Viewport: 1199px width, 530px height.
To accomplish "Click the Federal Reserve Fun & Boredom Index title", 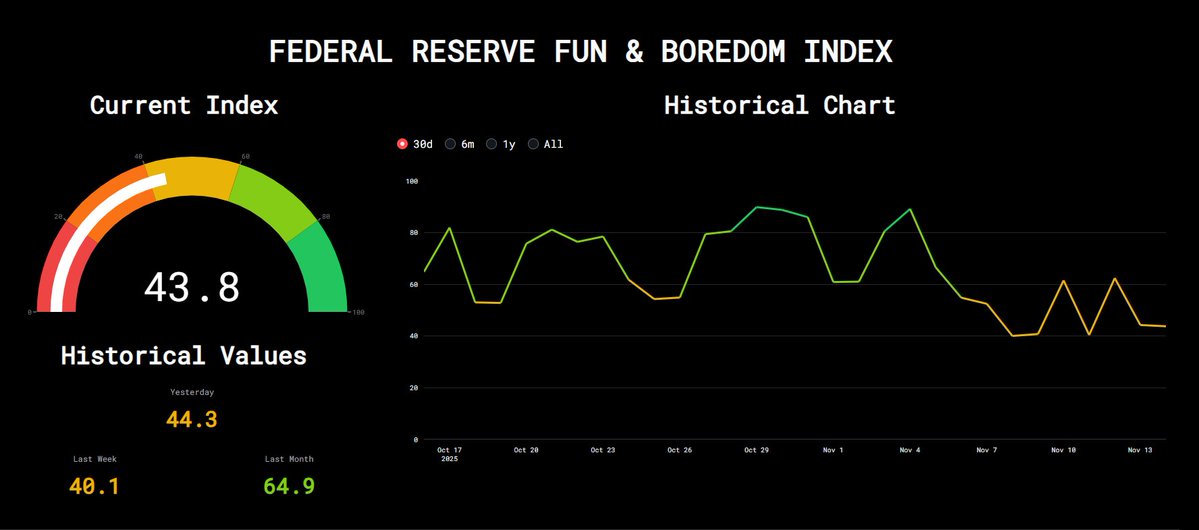I will 581,51.
